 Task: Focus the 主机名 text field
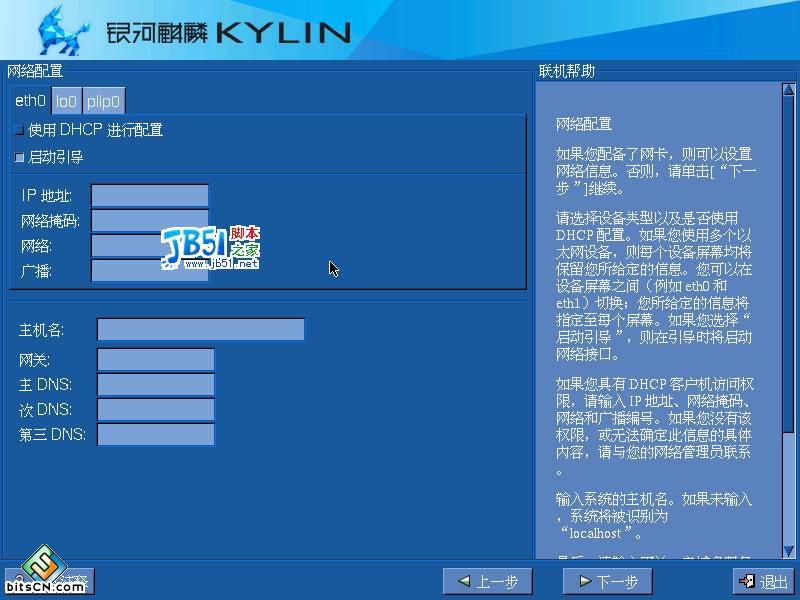point(201,330)
